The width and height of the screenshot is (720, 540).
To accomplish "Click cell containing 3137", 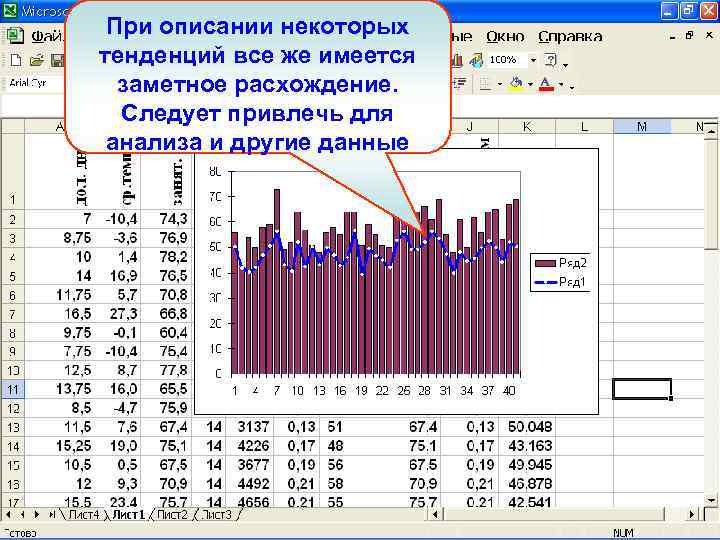I will tap(253, 427).
